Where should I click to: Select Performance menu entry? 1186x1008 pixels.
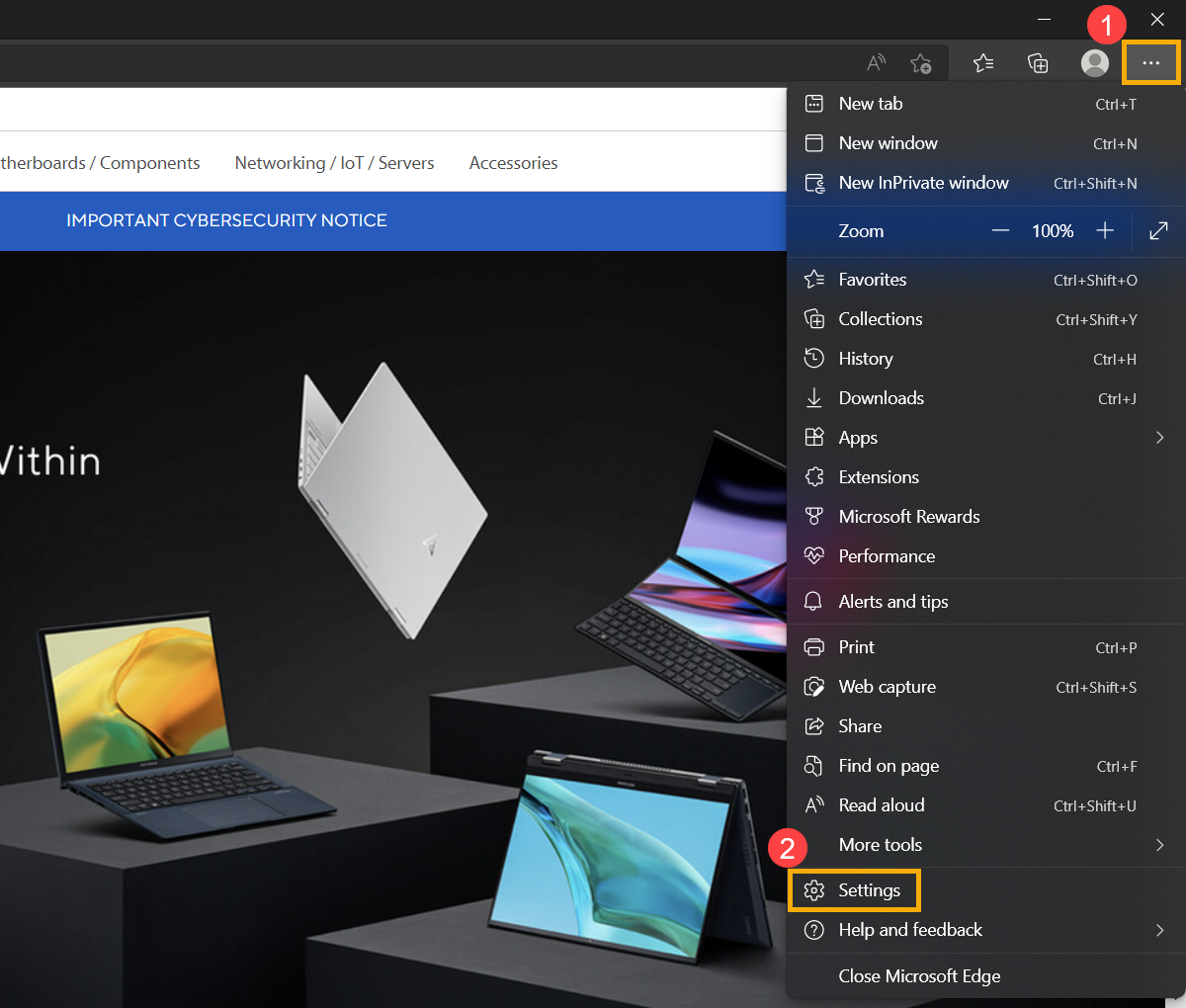985,556
